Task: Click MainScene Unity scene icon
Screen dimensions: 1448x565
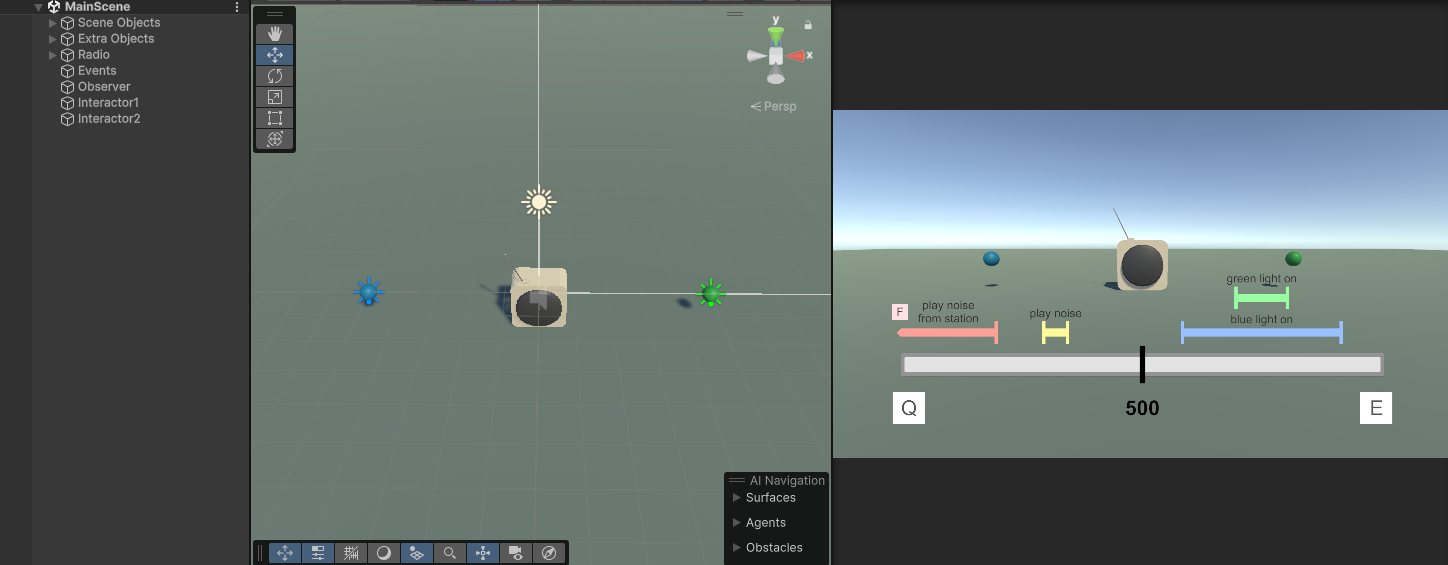Action: (54, 7)
